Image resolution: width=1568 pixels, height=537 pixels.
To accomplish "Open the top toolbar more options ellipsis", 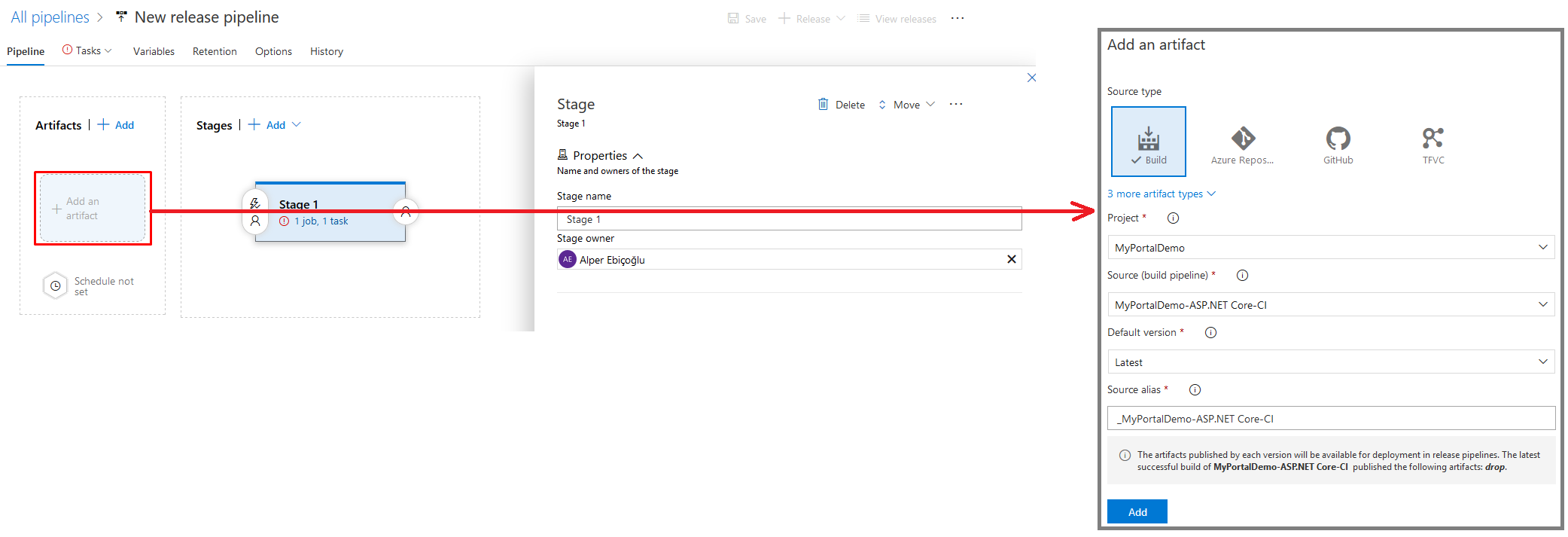I will [958, 18].
